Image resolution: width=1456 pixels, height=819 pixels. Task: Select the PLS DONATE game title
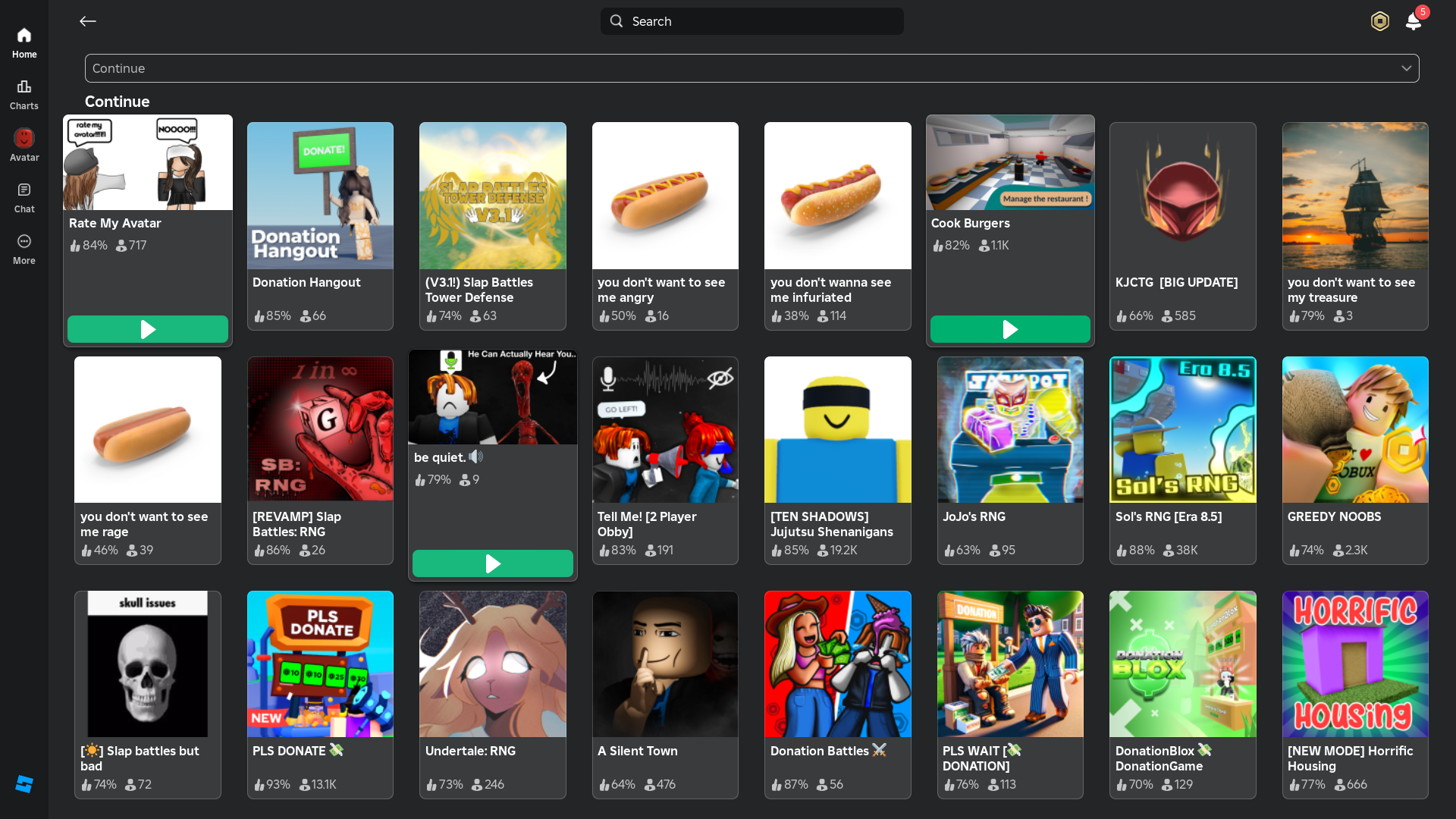coord(289,751)
